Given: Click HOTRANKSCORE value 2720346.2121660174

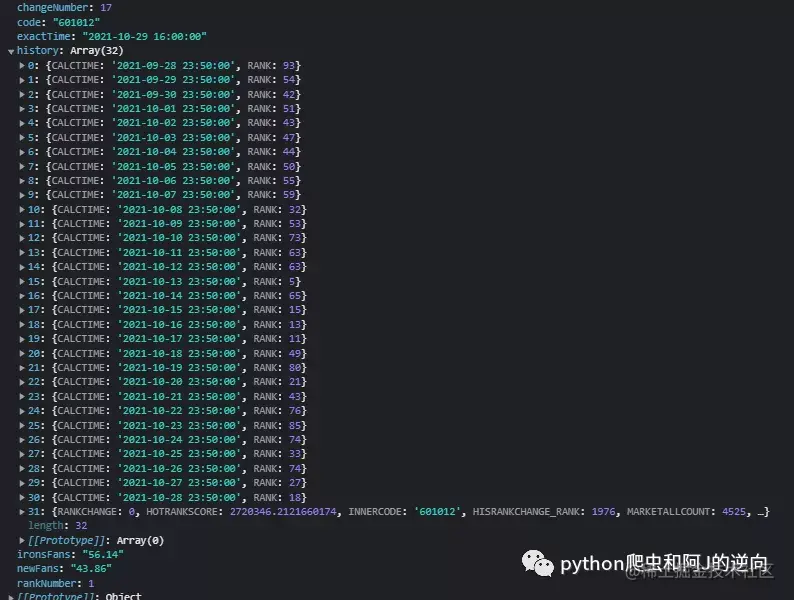Looking at the screenshot, I should click(x=283, y=512).
